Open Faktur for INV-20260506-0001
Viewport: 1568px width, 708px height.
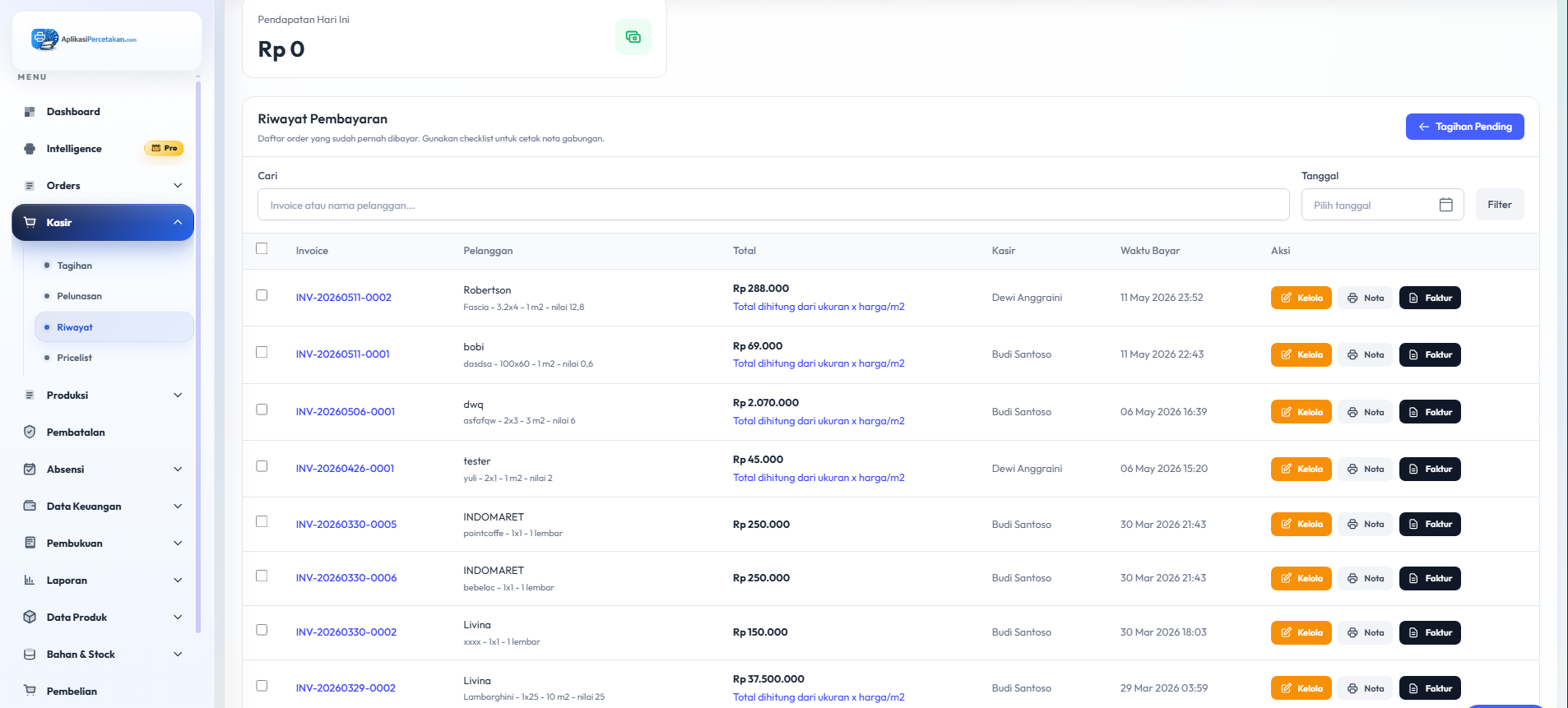pyautogui.click(x=1430, y=412)
